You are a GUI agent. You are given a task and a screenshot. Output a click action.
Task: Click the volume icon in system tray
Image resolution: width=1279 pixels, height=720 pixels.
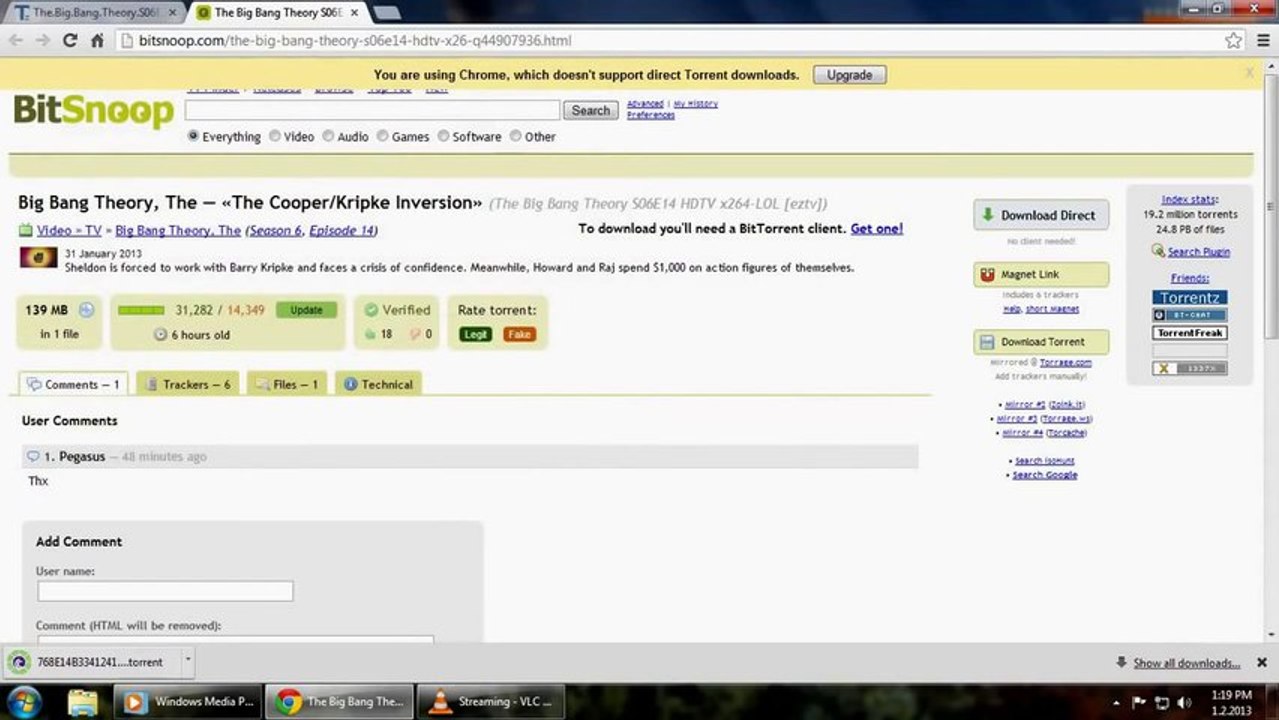pos(1185,702)
